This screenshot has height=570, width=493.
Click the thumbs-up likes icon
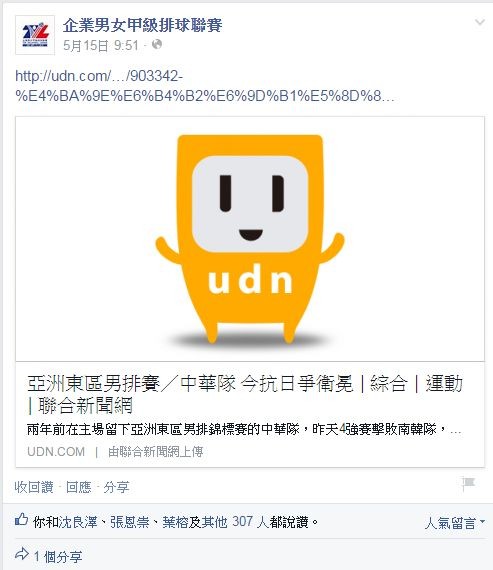point(21,520)
